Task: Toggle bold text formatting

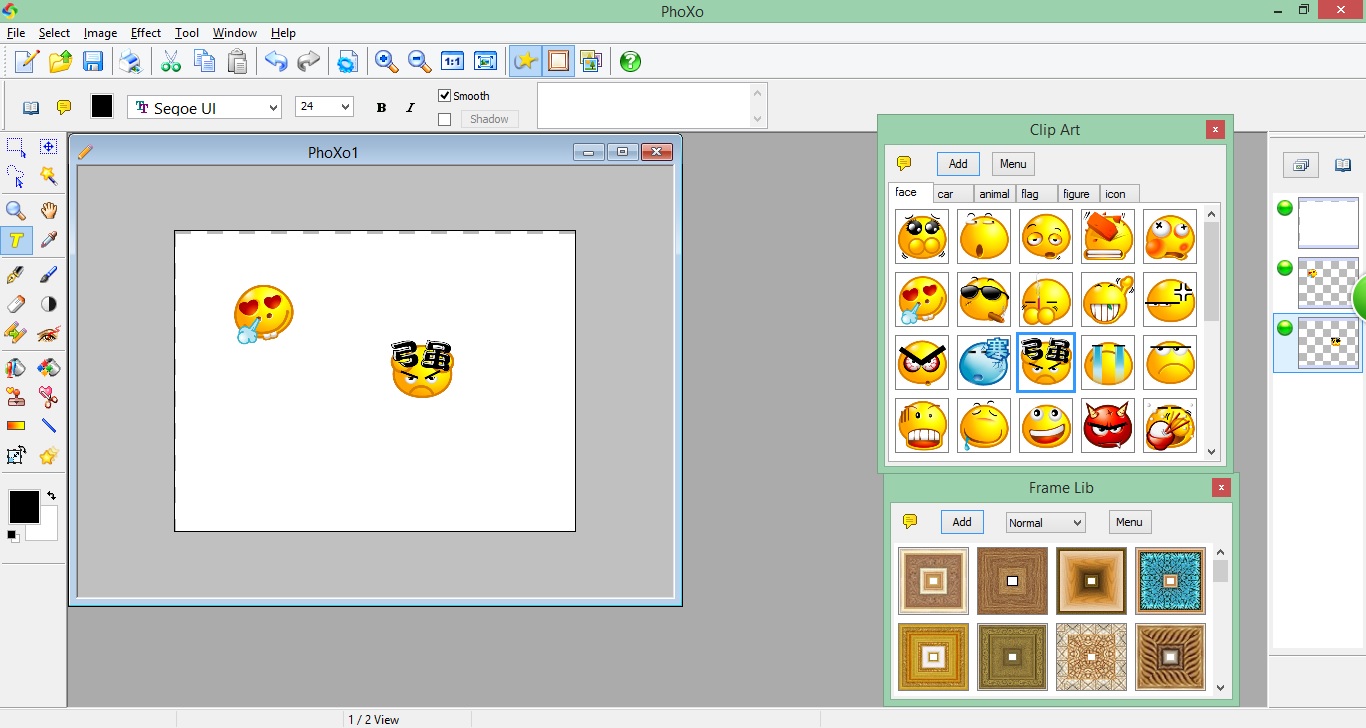Action: (381, 107)
